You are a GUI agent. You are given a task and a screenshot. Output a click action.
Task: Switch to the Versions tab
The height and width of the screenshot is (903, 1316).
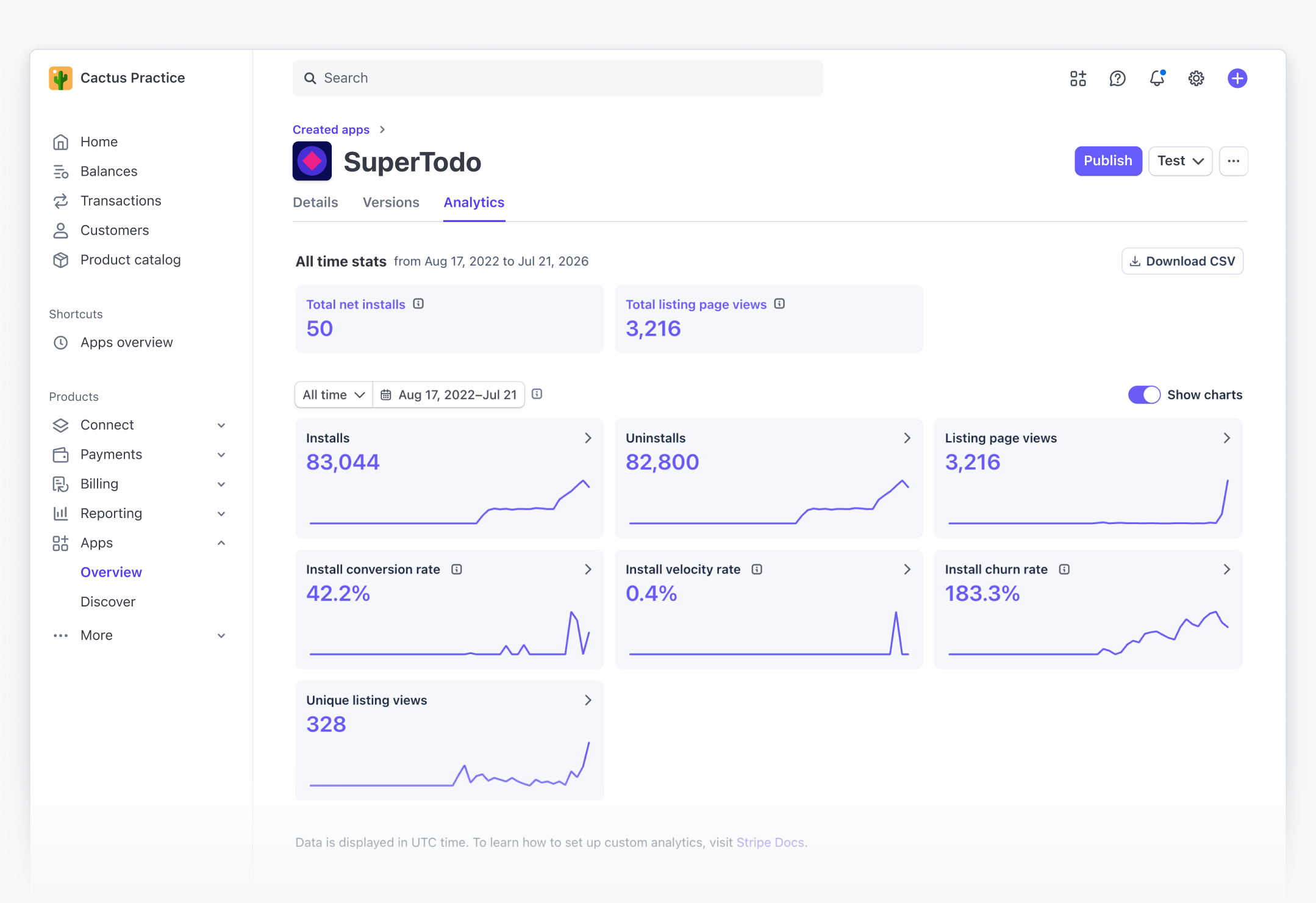pyautogui.click(x=391, y=203)
